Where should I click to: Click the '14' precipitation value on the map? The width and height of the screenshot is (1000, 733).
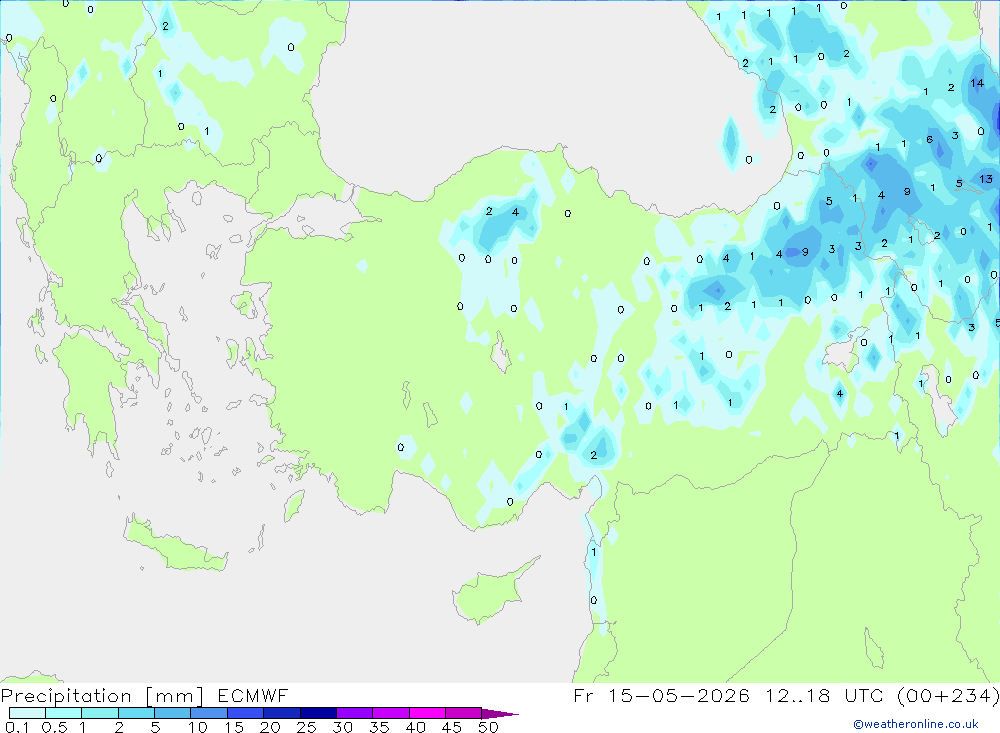point(977,83)
